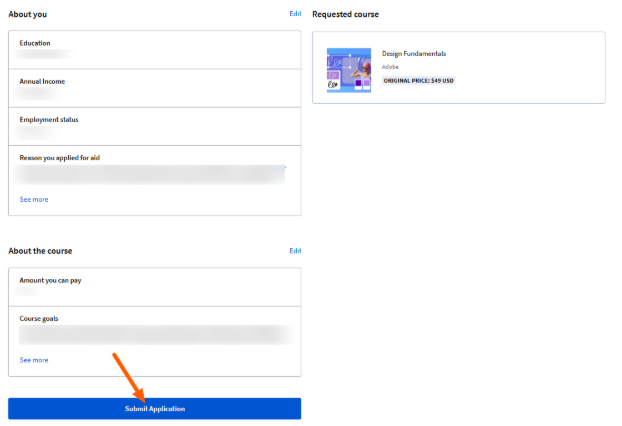Screen dimensions: 622x426
Task: Click the ORIGINAL PRICE: $49 USD badge
Action: pos(419,81)
